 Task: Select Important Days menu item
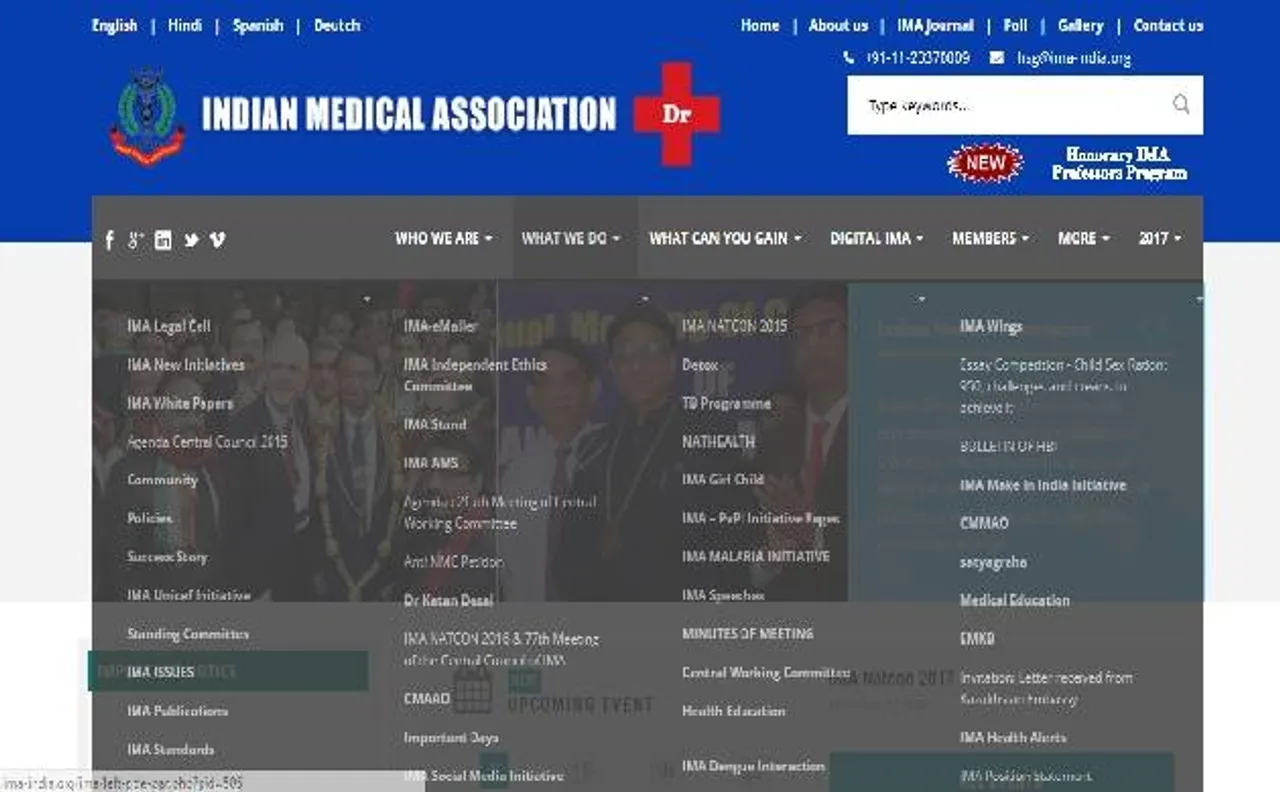tap(450, 737)
